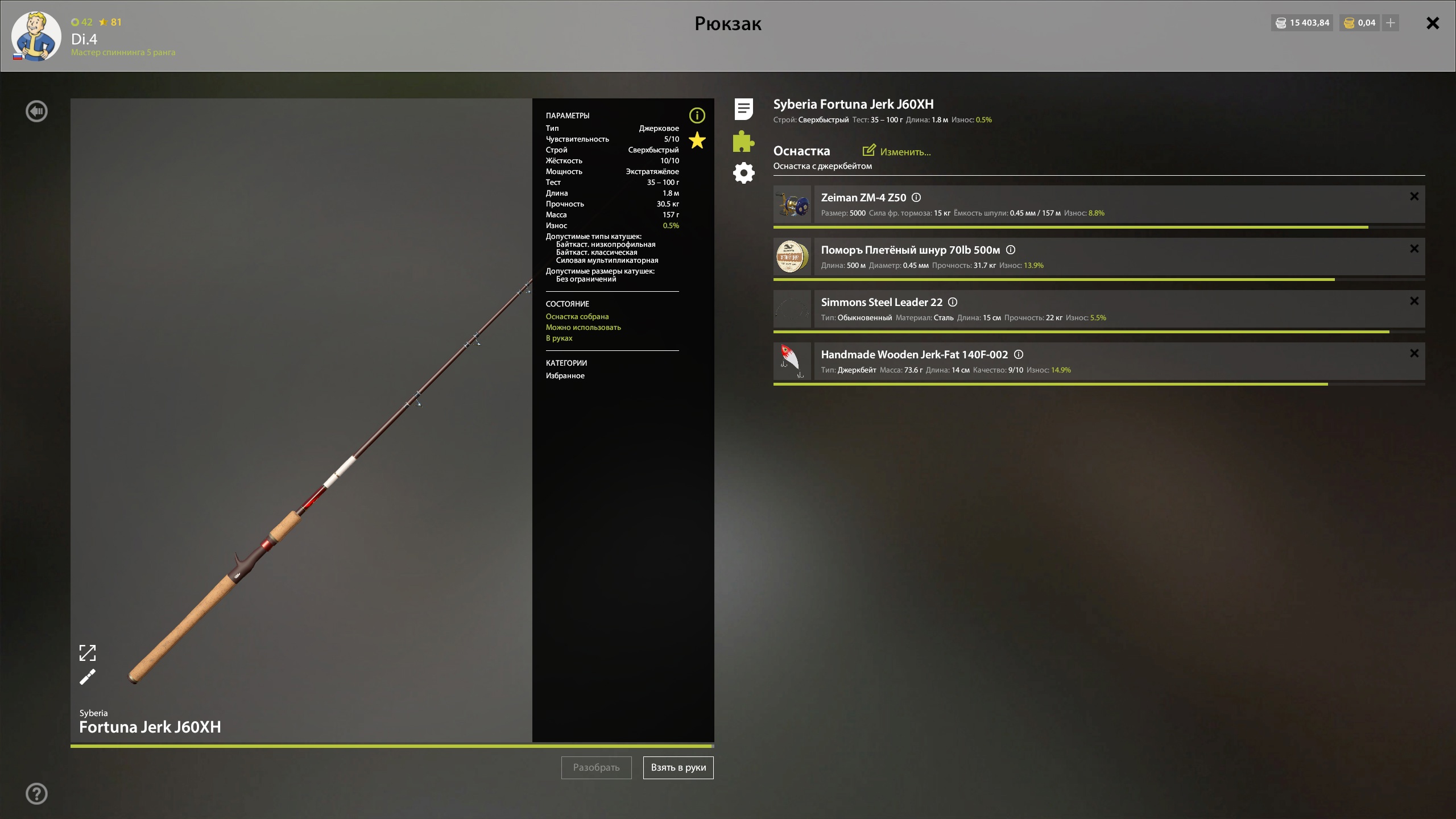This screenshot has width=1456, height=819.
Task: Open the help question mark icon
Action: pyautogui.click(x=37, y=793)
